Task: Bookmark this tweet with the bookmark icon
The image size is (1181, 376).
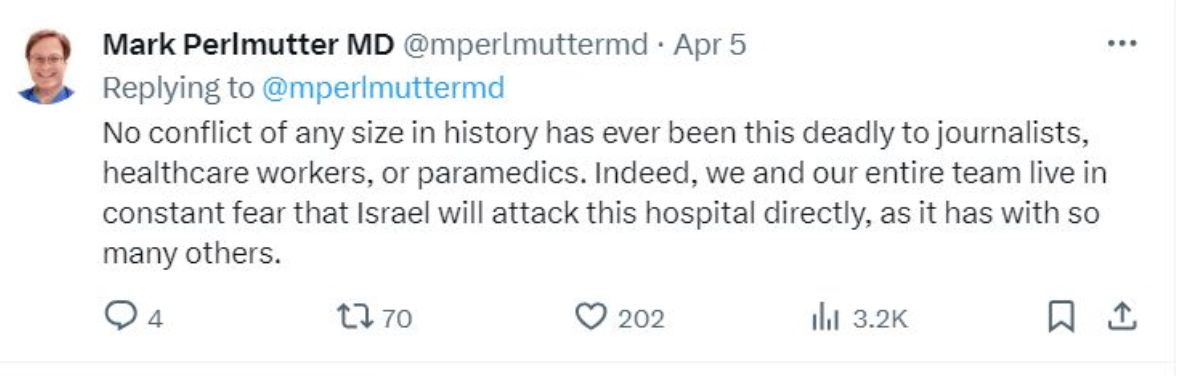Action: pyautogui.click(x=1061, y=318)
